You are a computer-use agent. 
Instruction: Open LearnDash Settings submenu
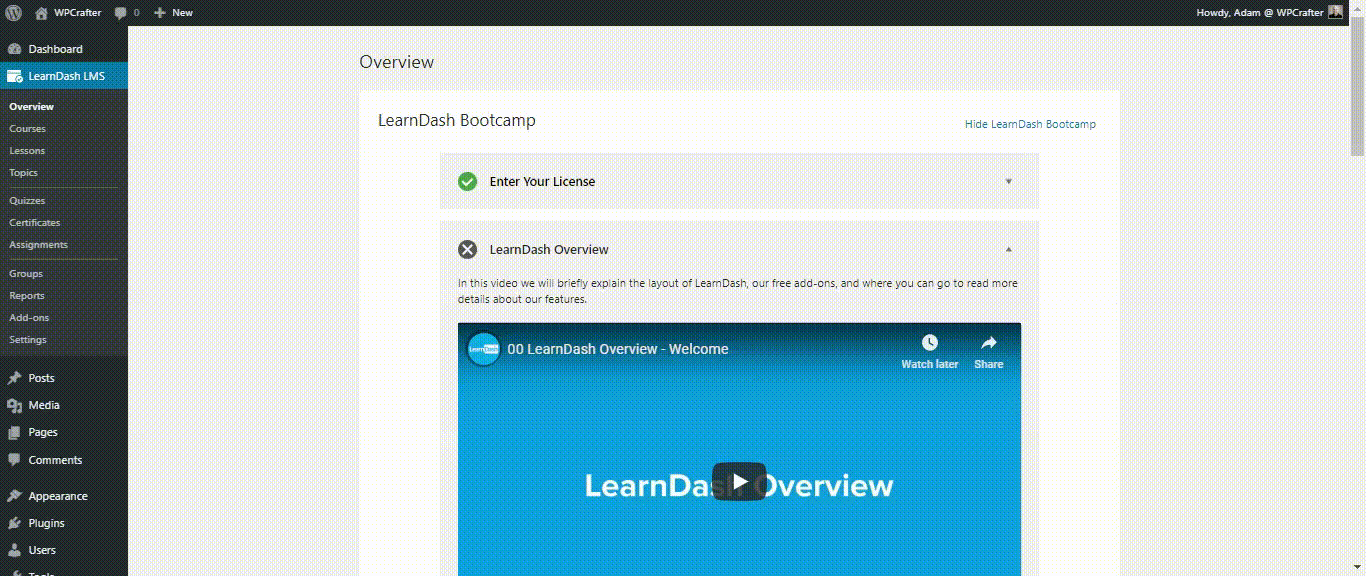pyautogui.click(x=28, y=340)
